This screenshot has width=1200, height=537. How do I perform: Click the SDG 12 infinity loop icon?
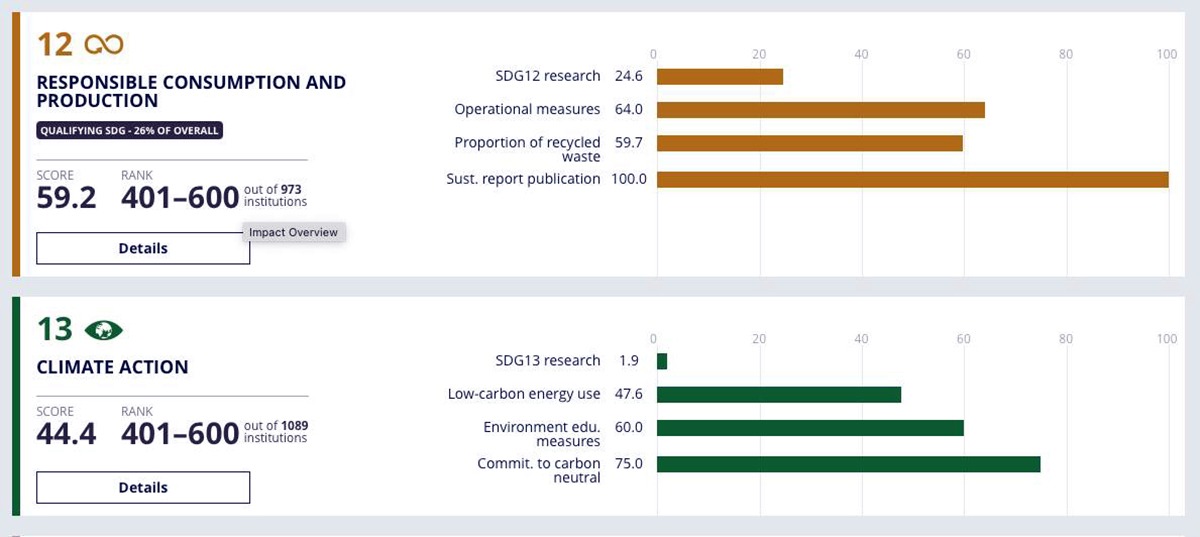pos(104,44)
